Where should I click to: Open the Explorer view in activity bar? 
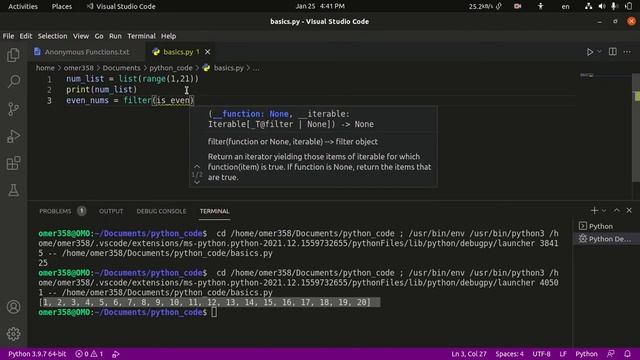tap(13, 55)
